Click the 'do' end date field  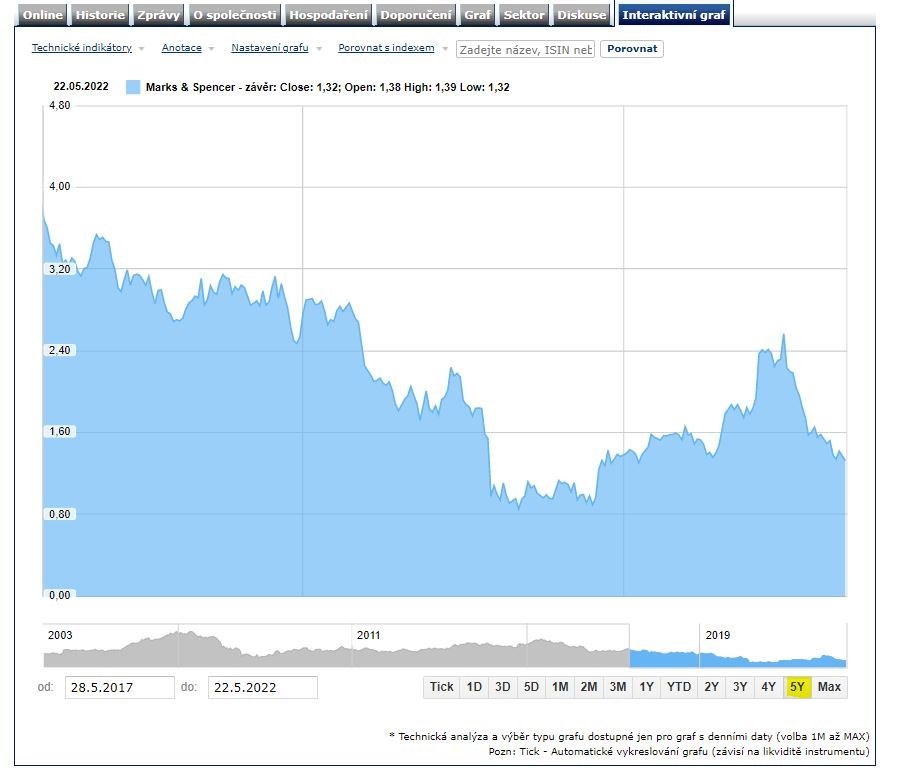[262, 688]
